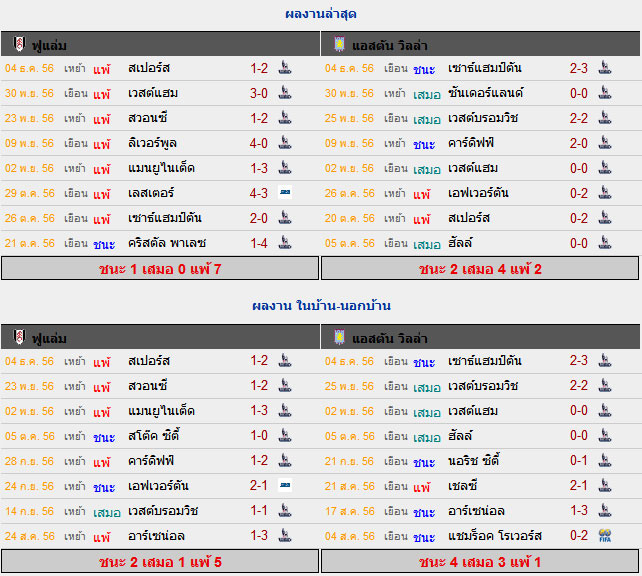
Task: Open league icon in the ลิเวอร์พูล 4-0 row
Action: click(x=285, y=143)
